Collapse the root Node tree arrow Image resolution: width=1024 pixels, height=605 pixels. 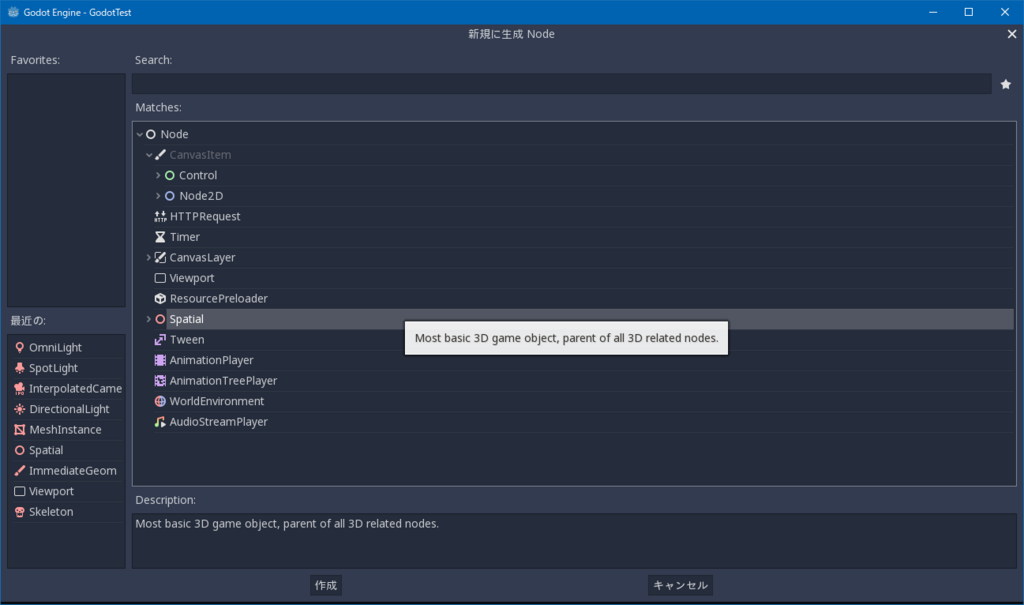[140, 134]
